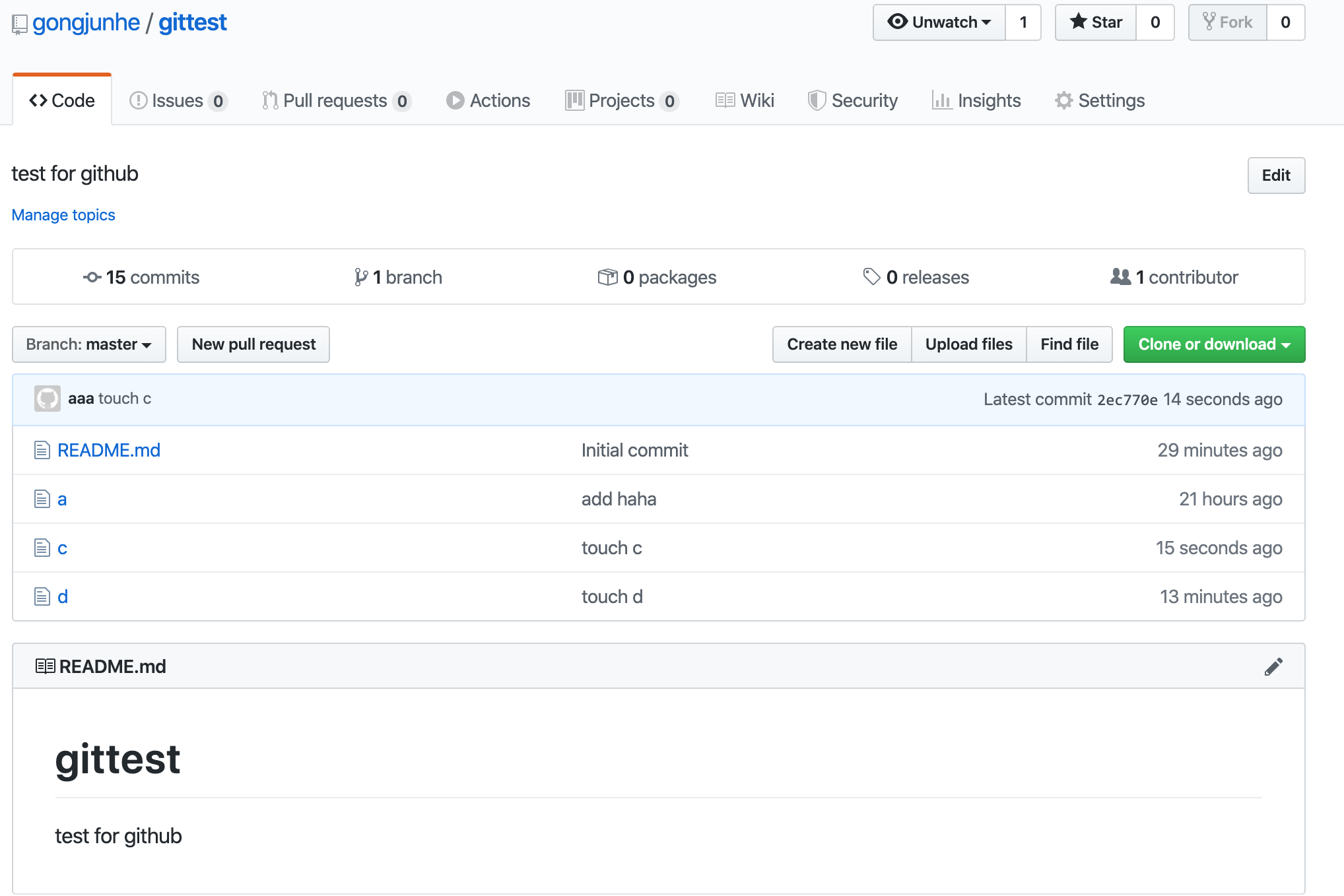Star this repository
This screenshot has width=1344, height=896.
[1096, 22]
